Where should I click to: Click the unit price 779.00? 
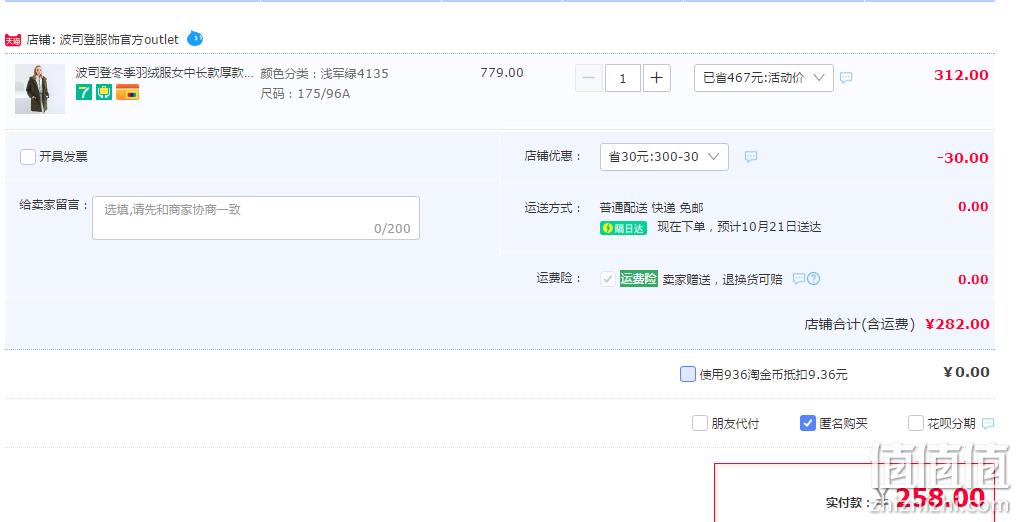tap(502, 73)
